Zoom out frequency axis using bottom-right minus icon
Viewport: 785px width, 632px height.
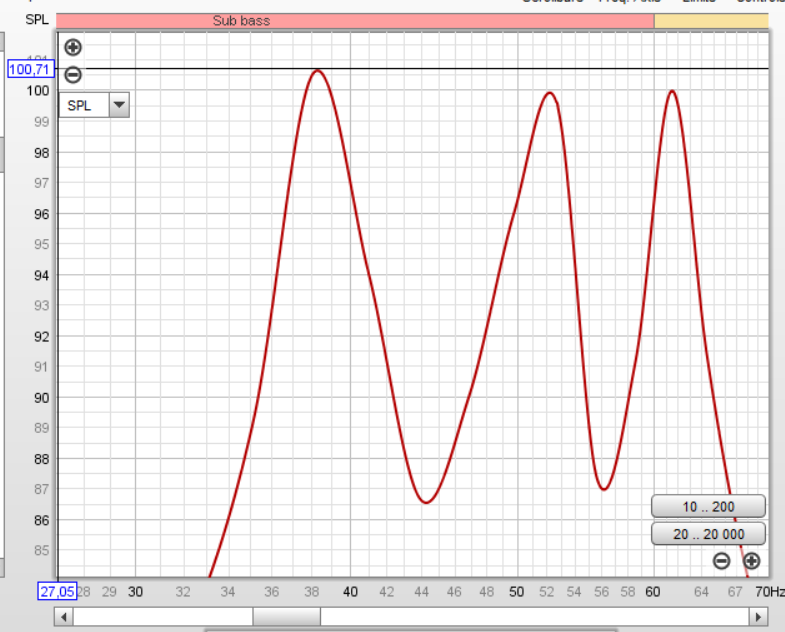point(722,561)
